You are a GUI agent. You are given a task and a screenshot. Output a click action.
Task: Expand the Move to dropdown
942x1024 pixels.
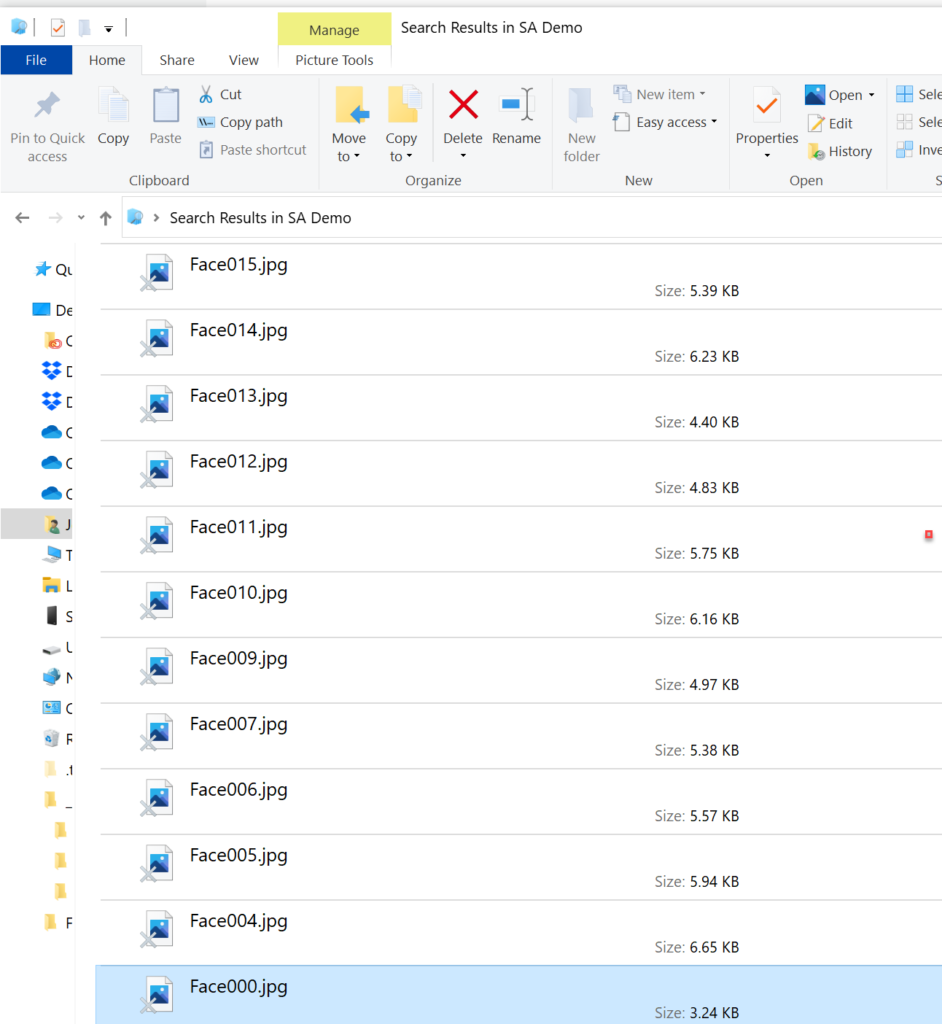pyautogui.click(x=349, y=157)
